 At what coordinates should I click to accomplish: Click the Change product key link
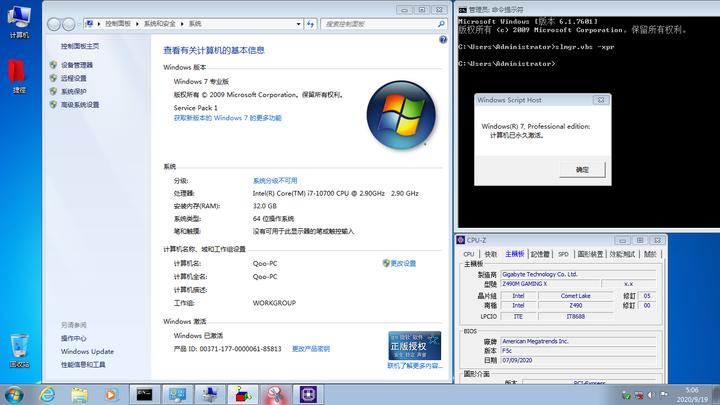[x=311, y=349]
